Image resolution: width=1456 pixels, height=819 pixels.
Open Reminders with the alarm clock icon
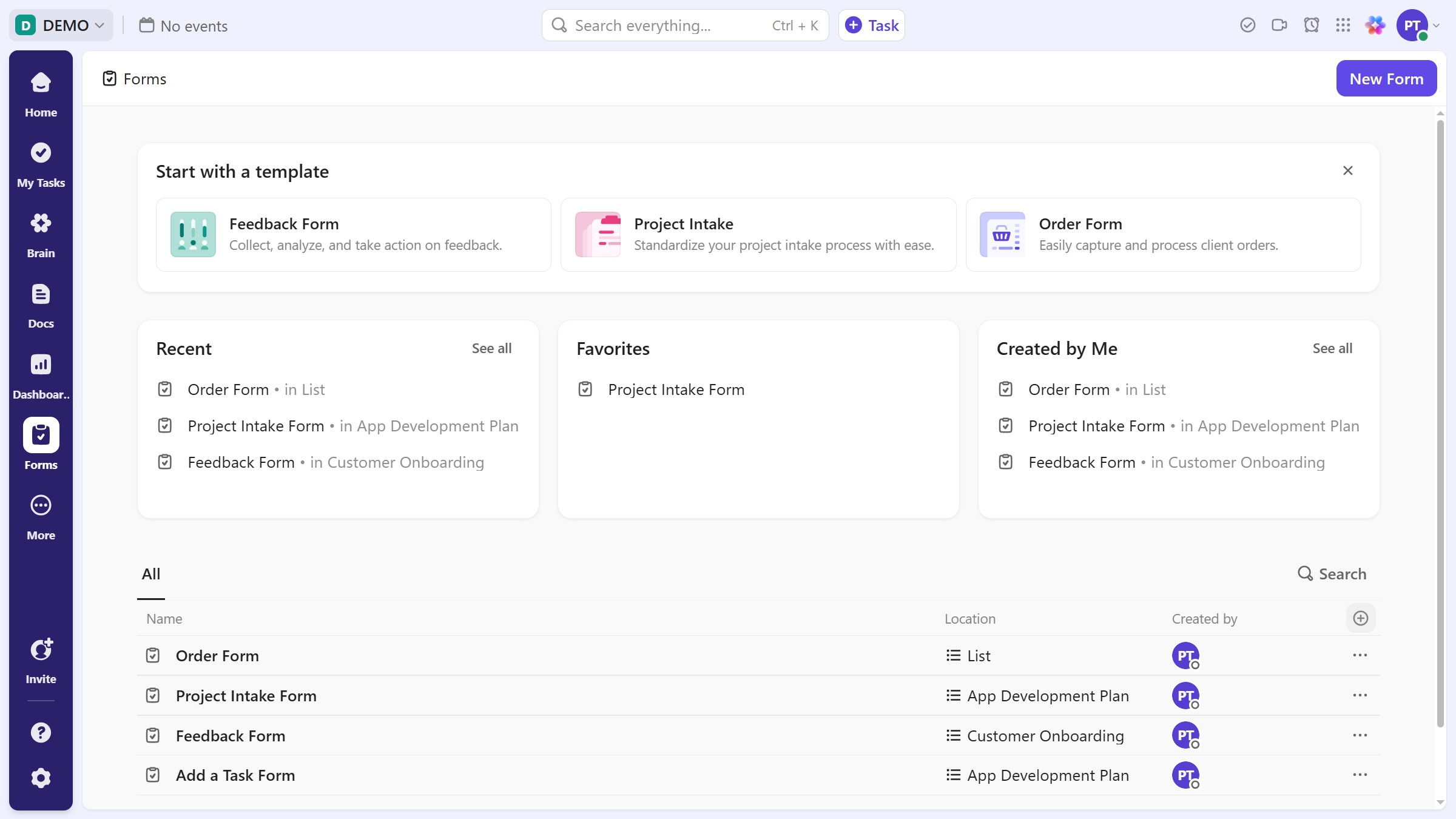click(x=1312, y=25)
